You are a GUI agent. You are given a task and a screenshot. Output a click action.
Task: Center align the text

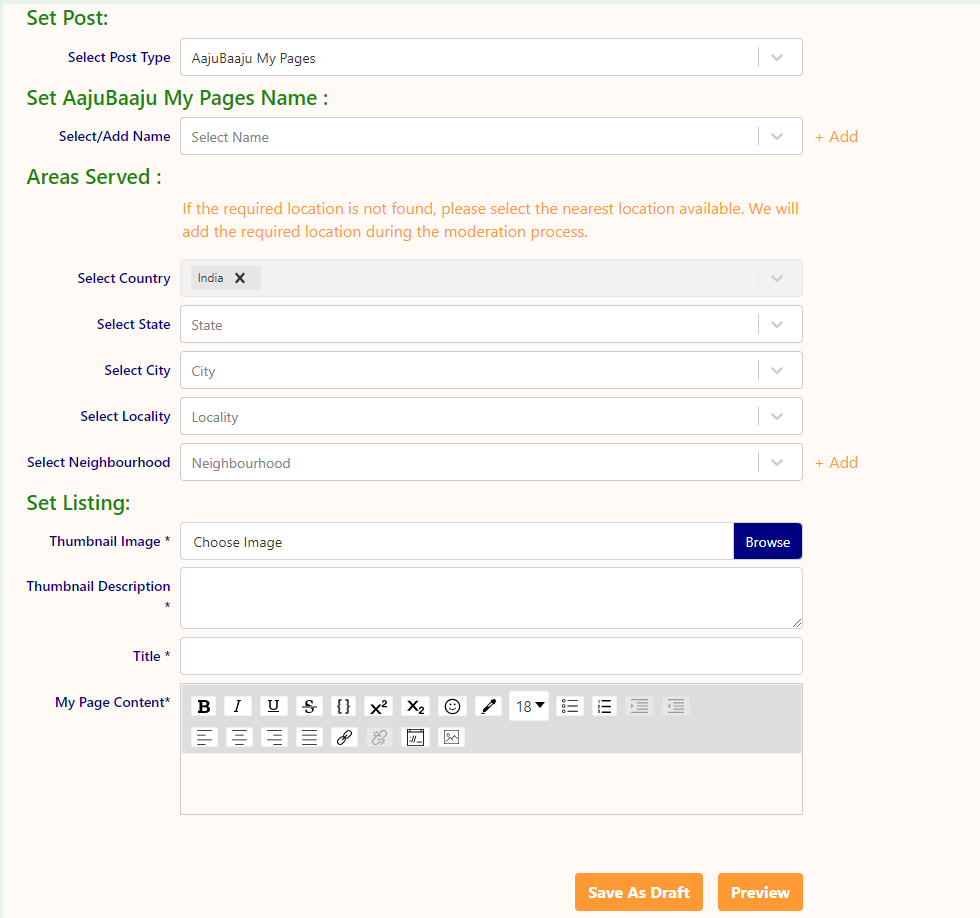(239, 737)
